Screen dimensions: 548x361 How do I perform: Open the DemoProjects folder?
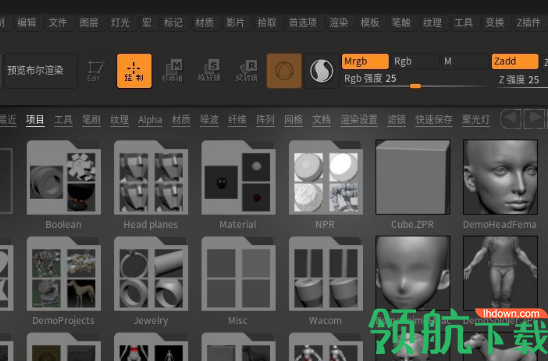pyautogui.click(x=64, y=274)
